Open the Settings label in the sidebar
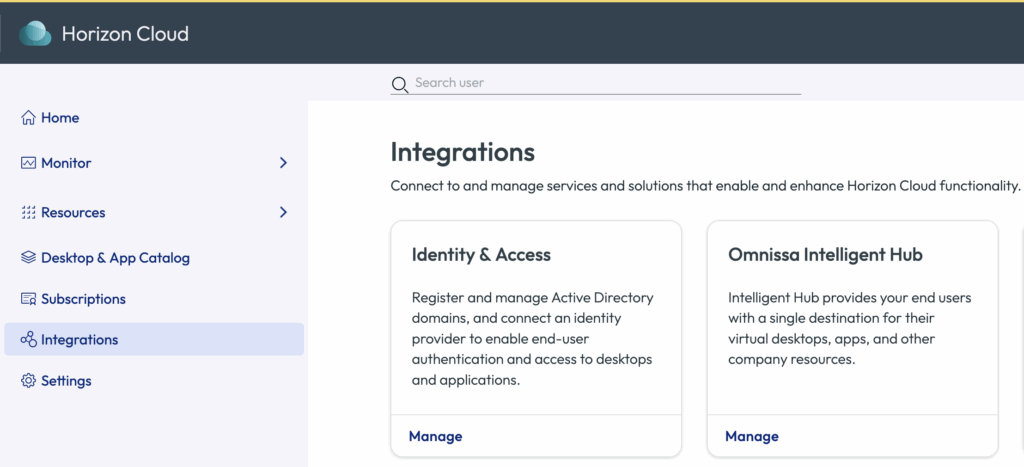Viewport: 1024px width, 467px height. point(66,381)
